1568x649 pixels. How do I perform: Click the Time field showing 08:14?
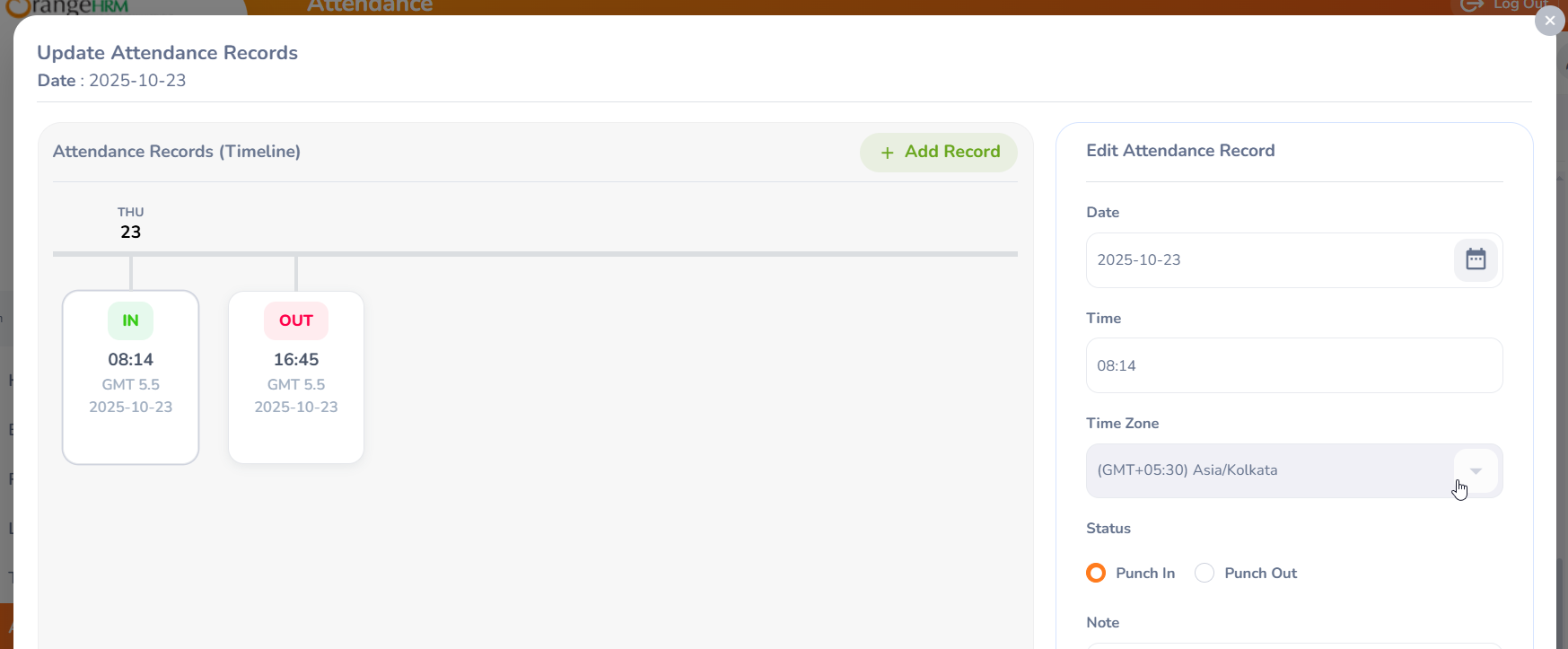point(1293,365)
